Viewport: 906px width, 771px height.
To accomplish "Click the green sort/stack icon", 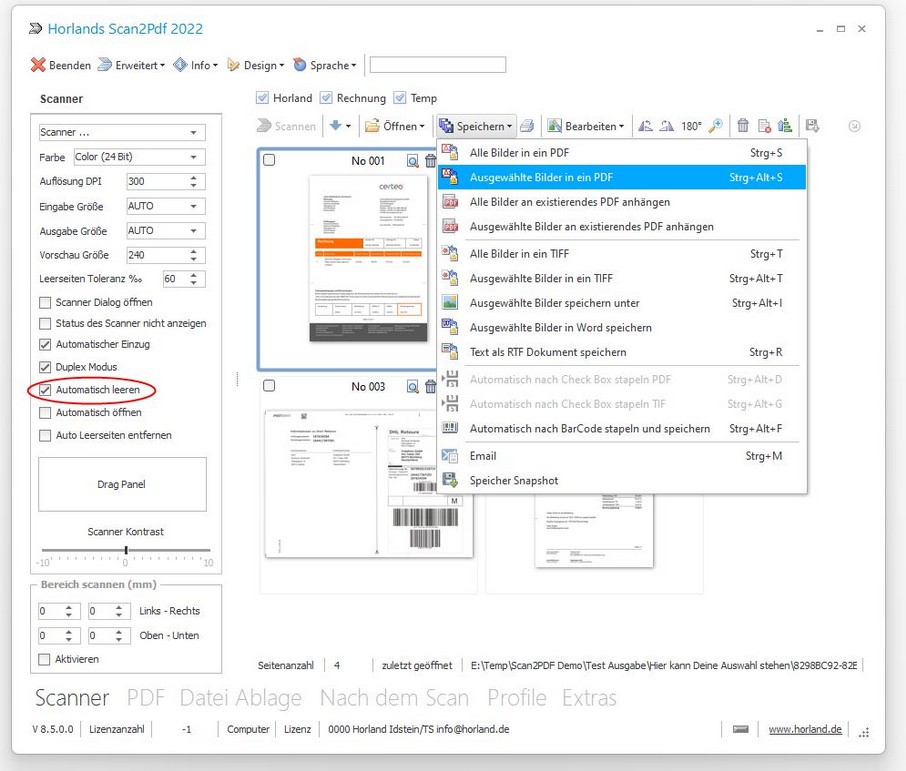I will click(x=785, y=125).
